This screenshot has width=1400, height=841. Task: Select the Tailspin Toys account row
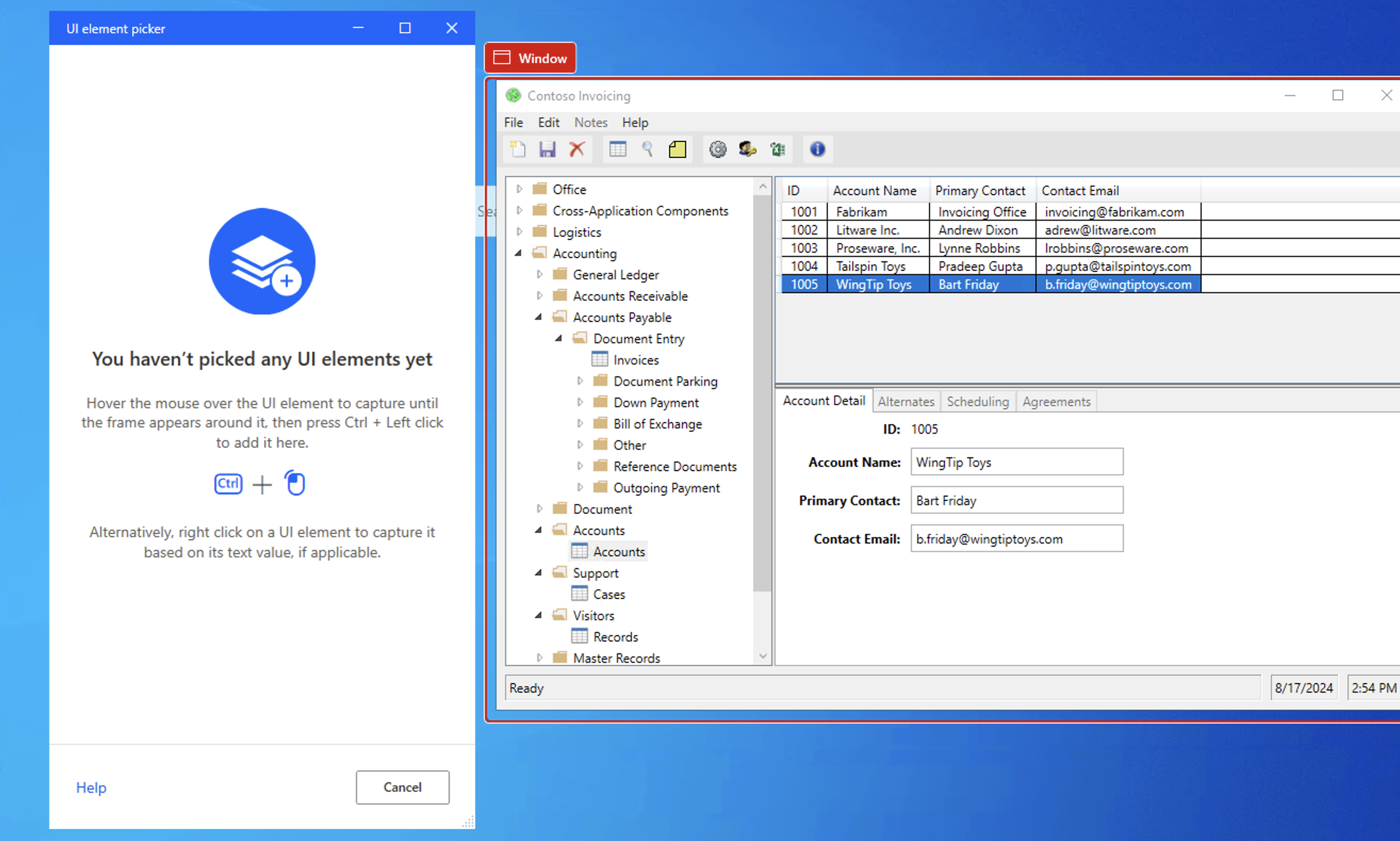tap(871, 266)
